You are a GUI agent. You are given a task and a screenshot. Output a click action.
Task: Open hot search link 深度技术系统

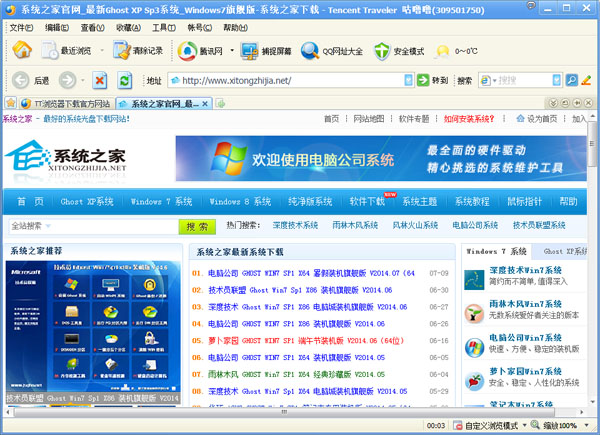[x=295, y=225]
